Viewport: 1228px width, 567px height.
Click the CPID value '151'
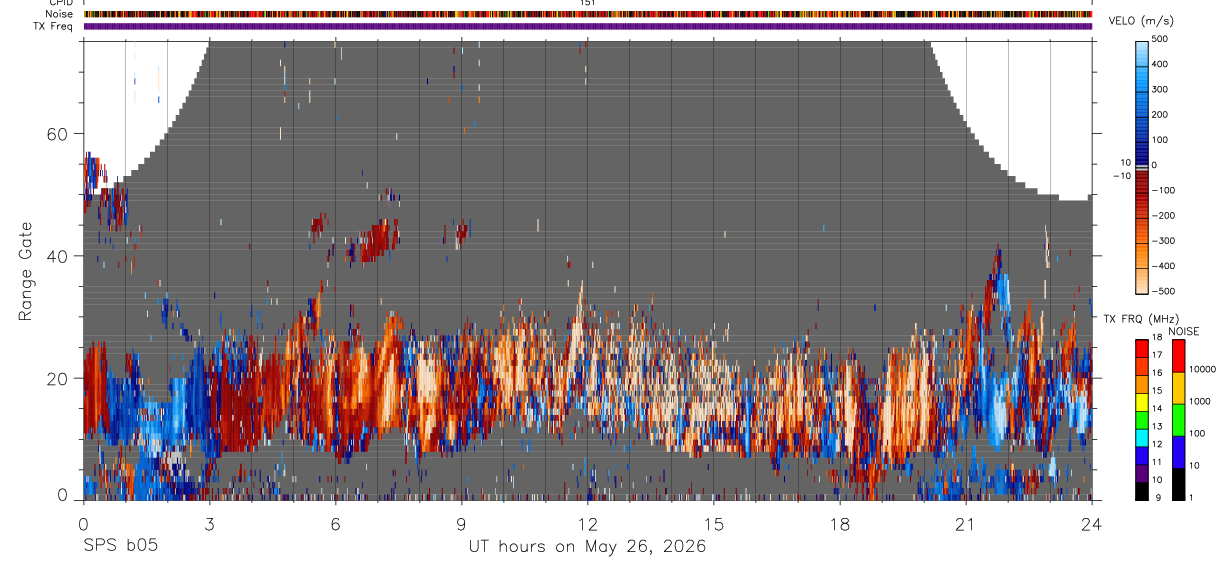(x=588, y=3)
